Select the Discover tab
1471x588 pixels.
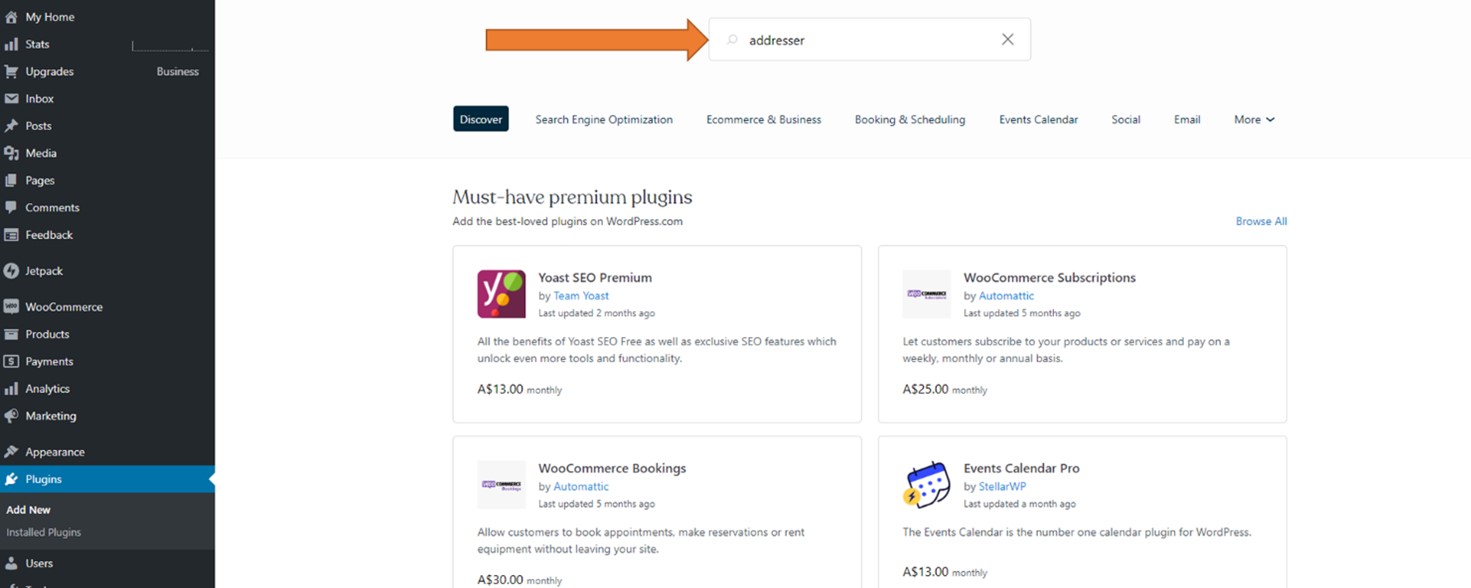pyautogui.click(x=480, y=119)
